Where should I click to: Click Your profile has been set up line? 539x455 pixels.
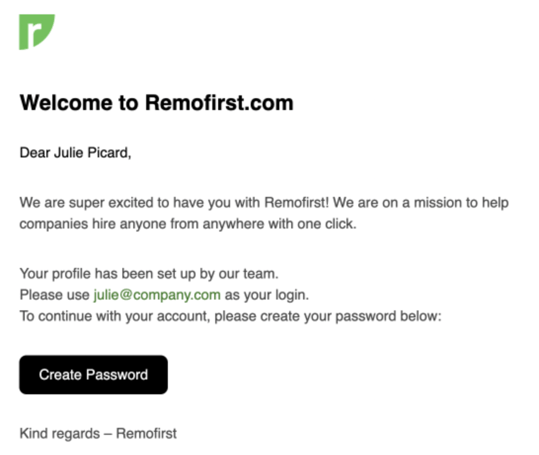click(149, 274)
